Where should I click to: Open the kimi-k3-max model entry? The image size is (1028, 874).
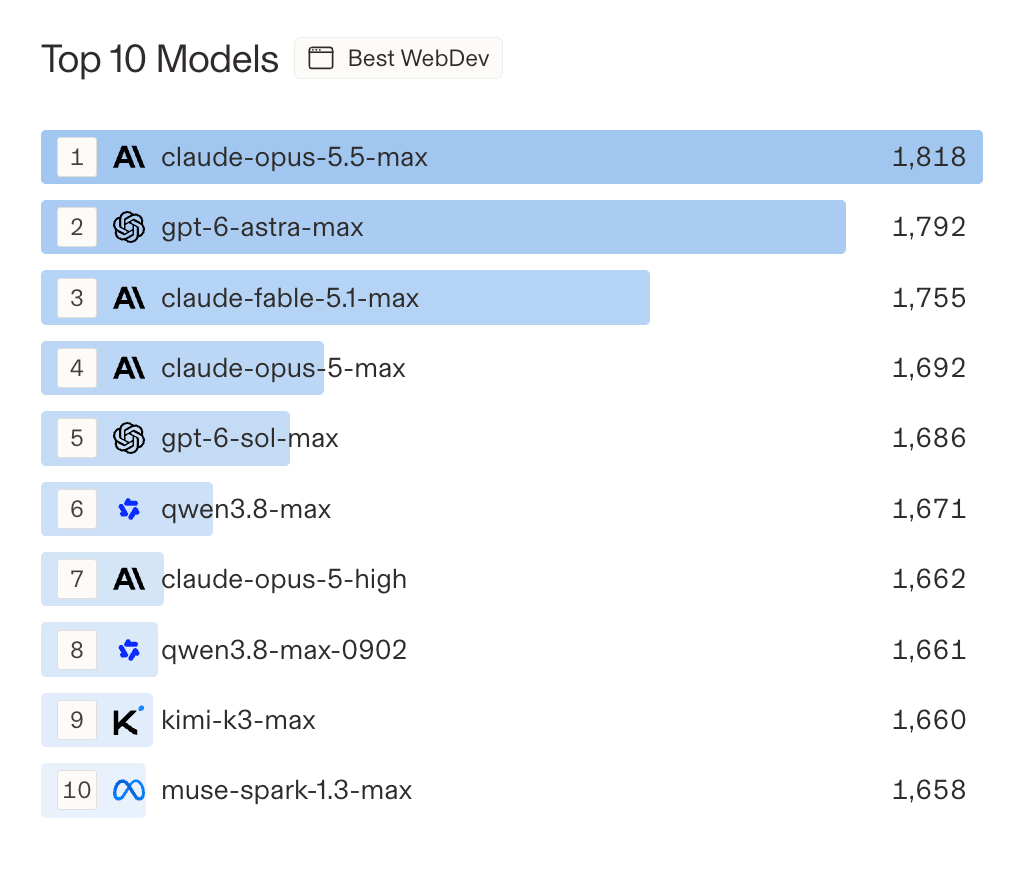511,720
